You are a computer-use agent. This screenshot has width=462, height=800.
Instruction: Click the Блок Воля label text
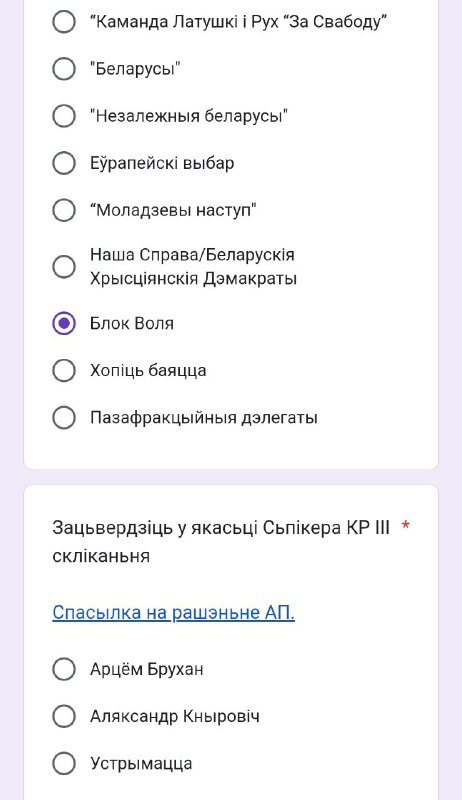[x=132, y=323]
